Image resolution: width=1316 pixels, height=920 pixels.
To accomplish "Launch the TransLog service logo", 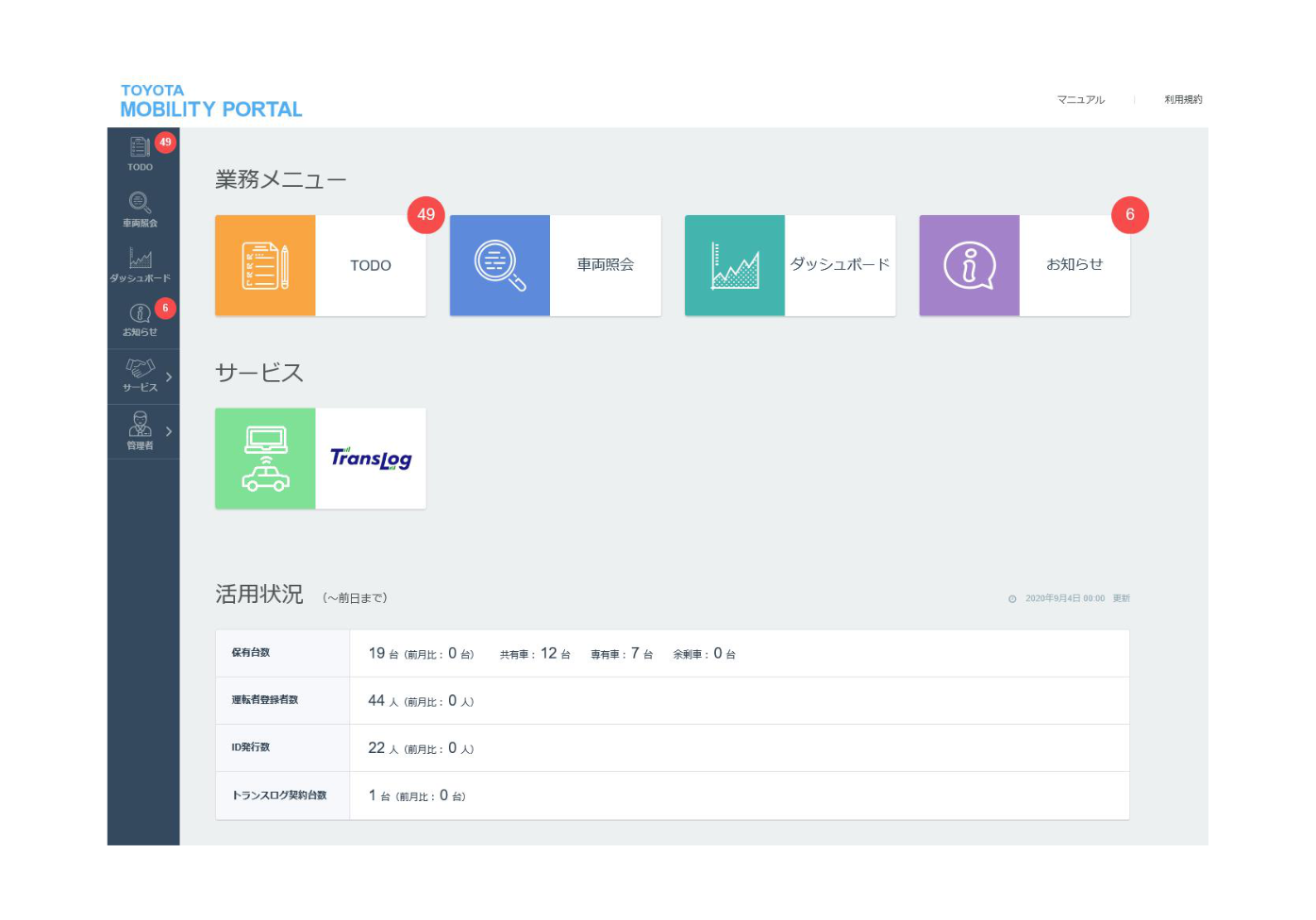I will pos(371,459).
